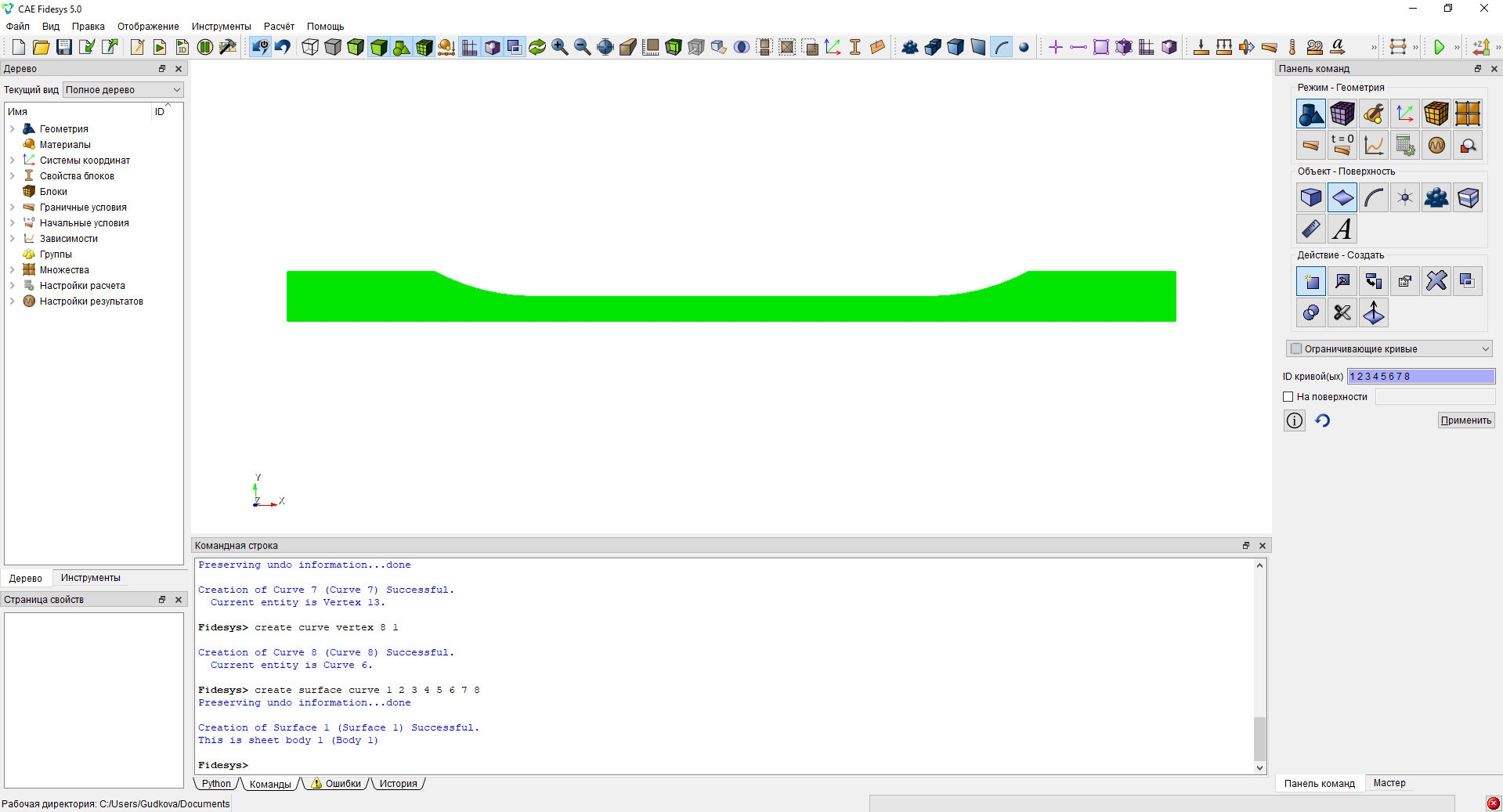Viewport: 1503px width, 812px height.
Task: Toggle green cone-and-sphere display mode
Action: [401, 47]
